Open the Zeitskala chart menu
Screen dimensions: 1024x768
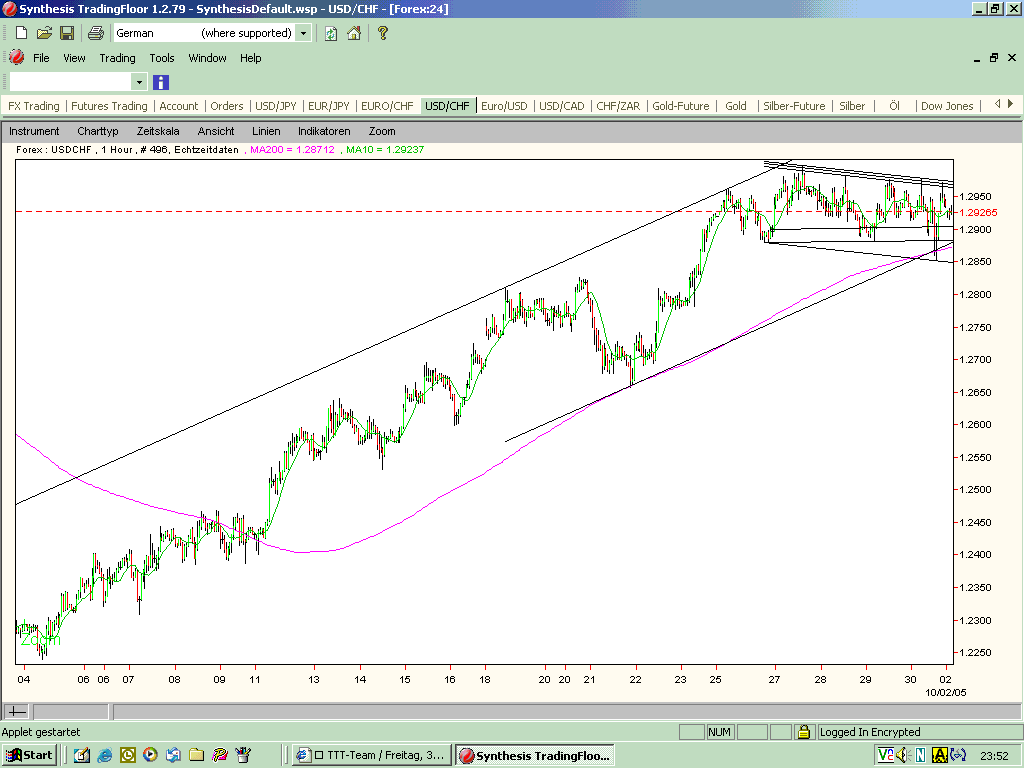(x=158, y=131)
